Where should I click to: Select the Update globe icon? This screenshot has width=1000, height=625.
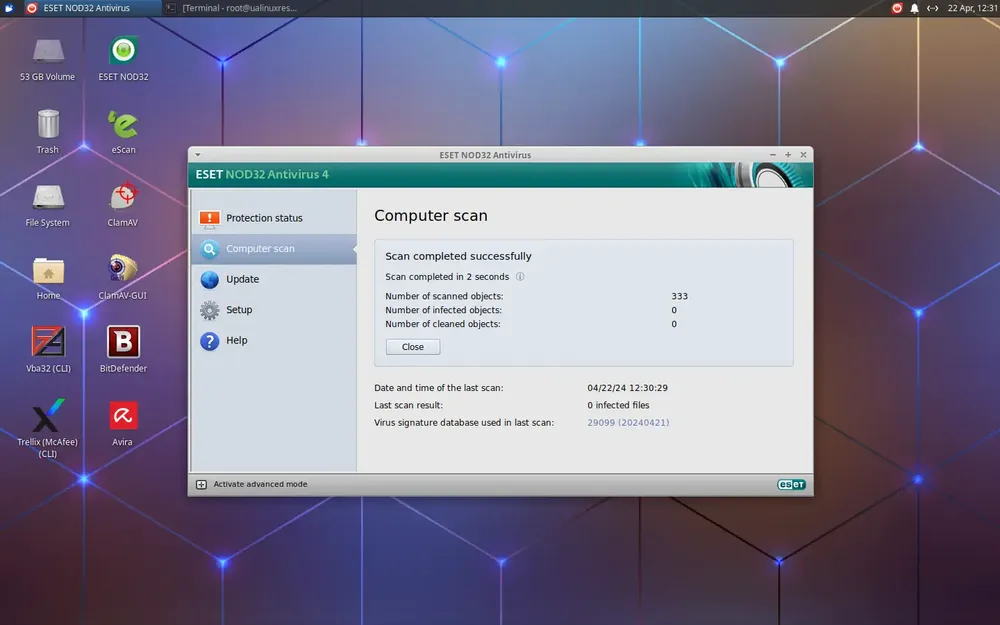coord(209,279)
